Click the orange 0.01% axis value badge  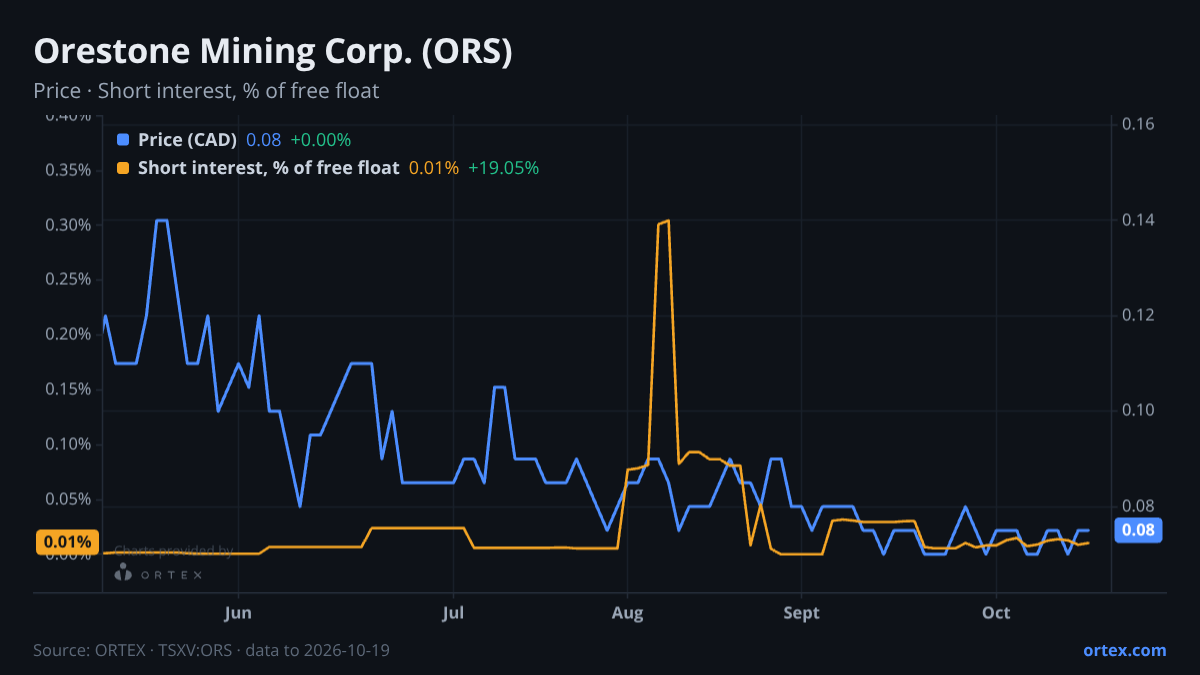click(67, 542)
